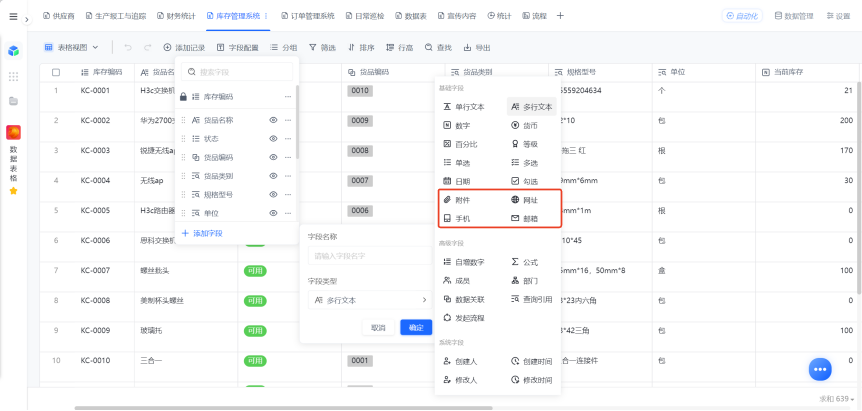Screen dimensions: 862x411
Task: Select 发起流程 field type
Action: 465,318
